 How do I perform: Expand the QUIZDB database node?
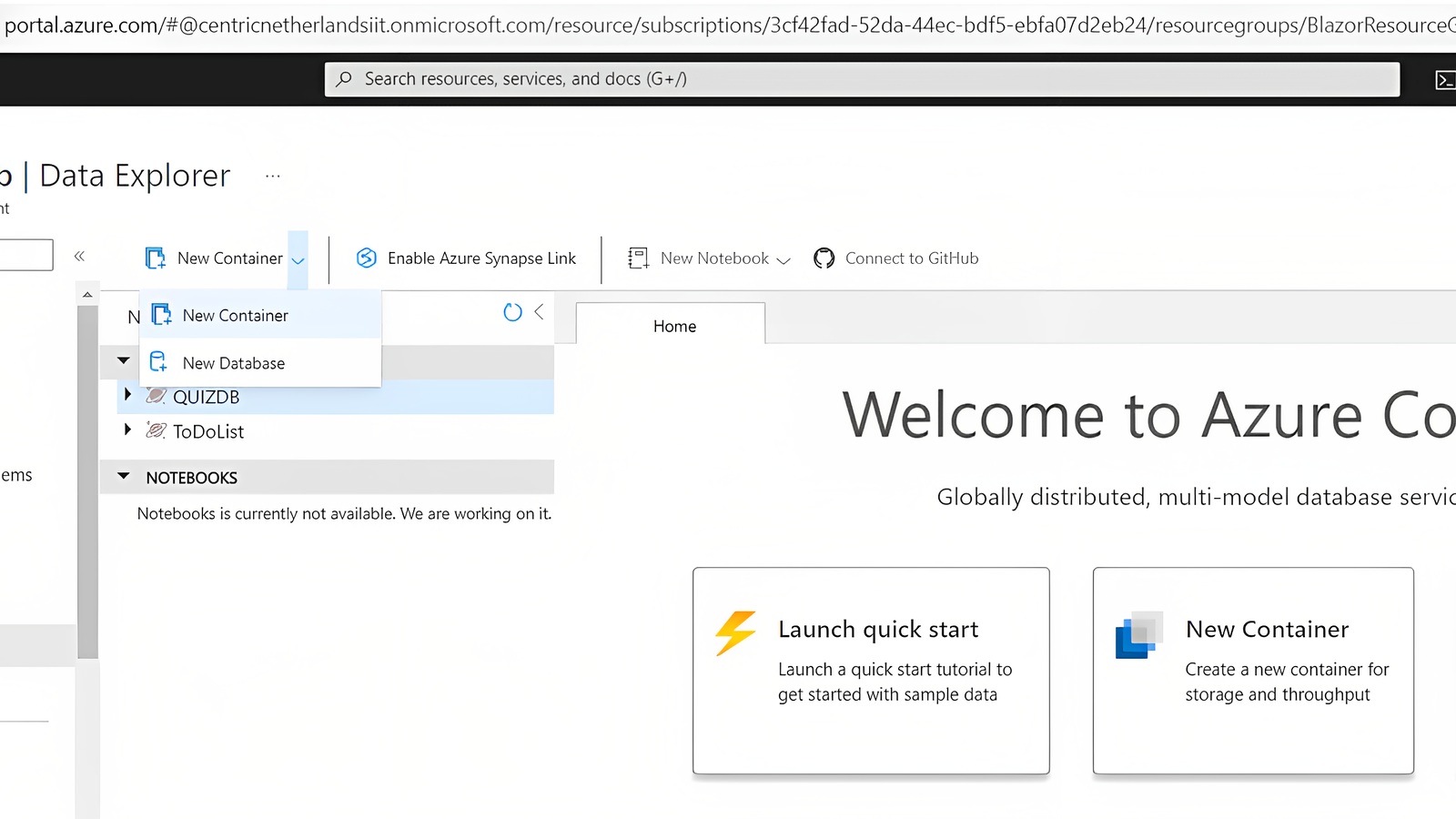[x=127, y=394]
